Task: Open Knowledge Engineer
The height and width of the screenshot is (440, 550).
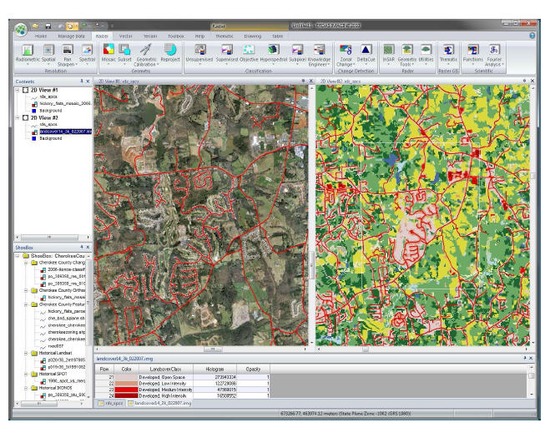Action: (319, 55)
